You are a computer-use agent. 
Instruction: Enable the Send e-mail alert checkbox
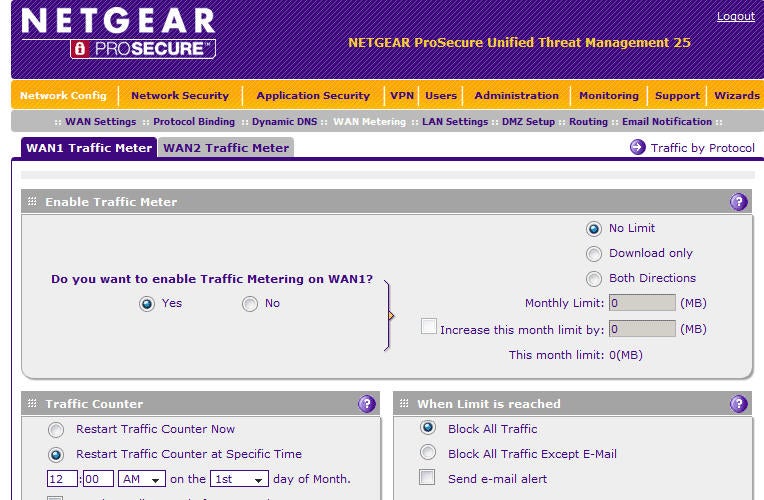(427, 477)
